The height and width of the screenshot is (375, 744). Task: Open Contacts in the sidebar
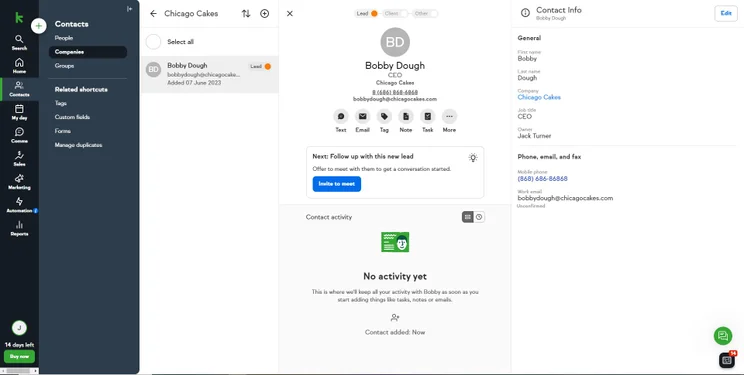(x=19, y=89)
